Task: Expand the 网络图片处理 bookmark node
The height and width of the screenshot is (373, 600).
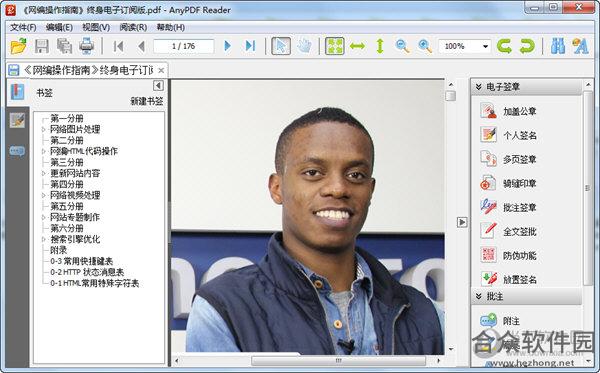Action: coord(43,130)
